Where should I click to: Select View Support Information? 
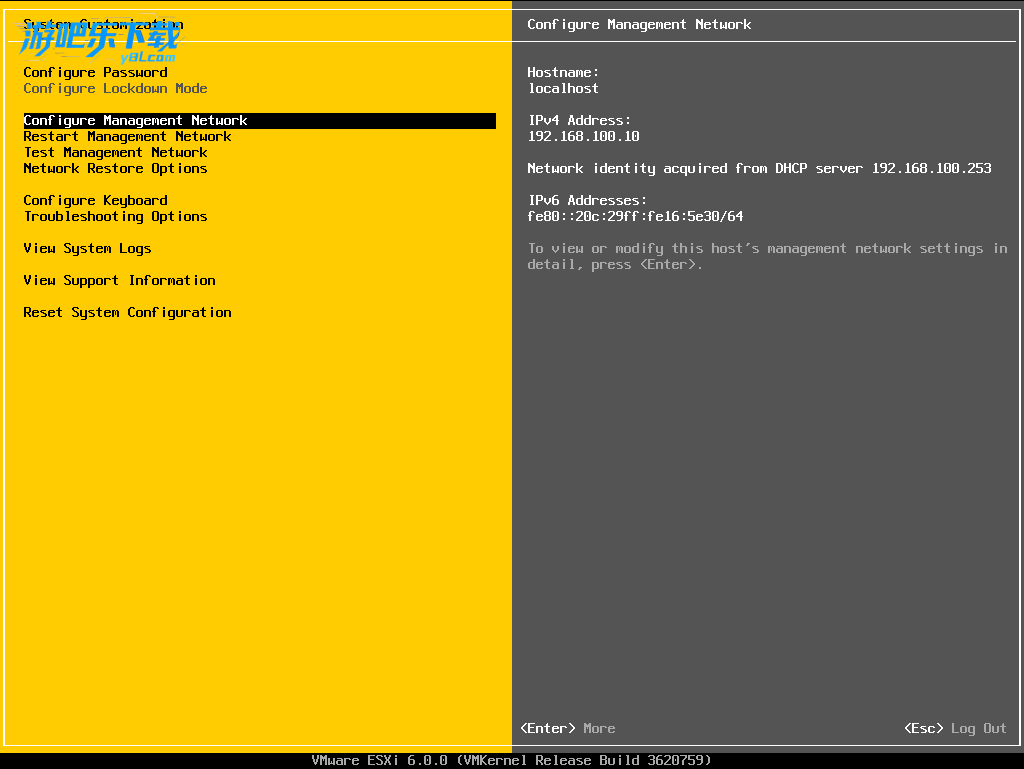(x=119, y=280)
